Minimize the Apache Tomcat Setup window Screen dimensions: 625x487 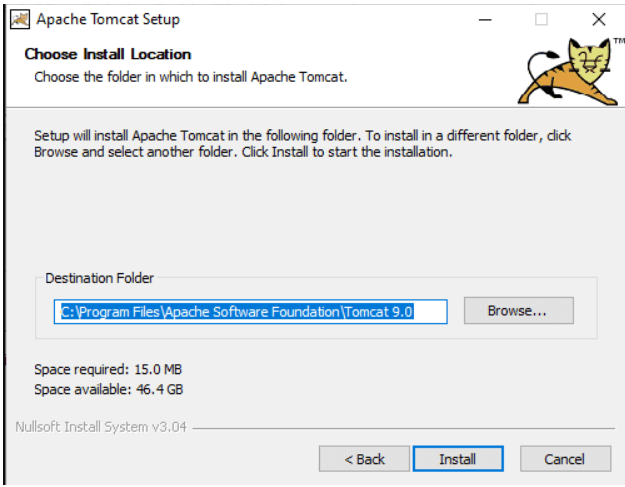point(484,19)
